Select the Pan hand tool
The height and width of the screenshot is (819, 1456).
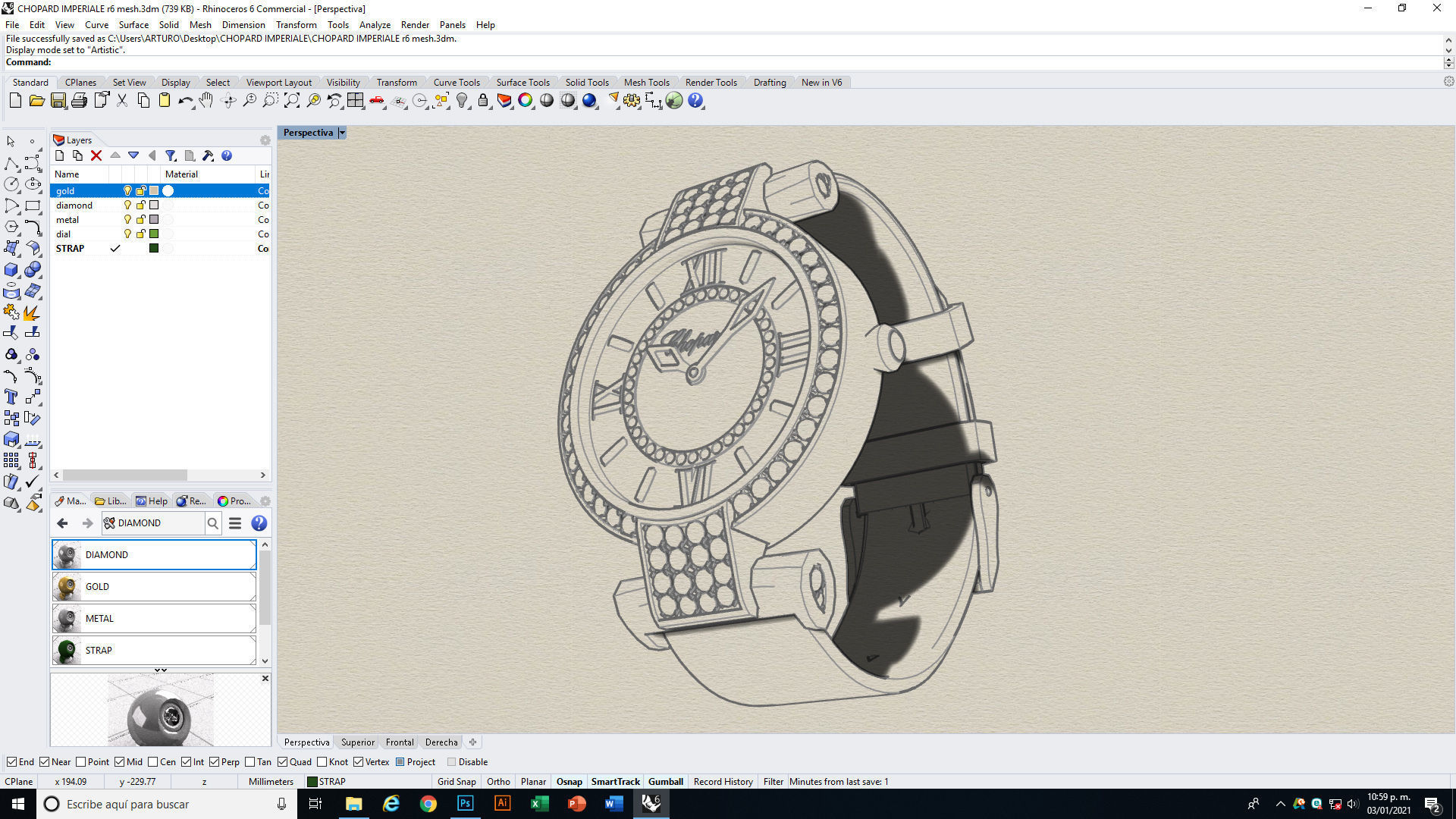point(206,101)
